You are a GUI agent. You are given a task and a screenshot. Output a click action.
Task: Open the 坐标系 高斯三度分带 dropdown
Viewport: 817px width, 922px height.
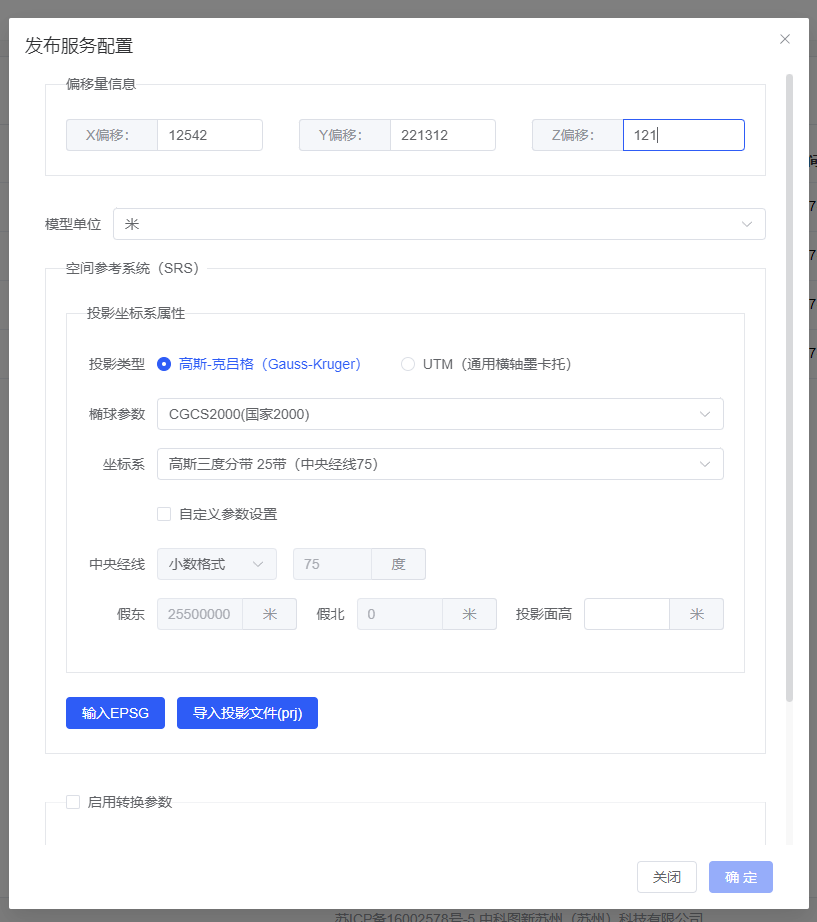pos(440,464)
